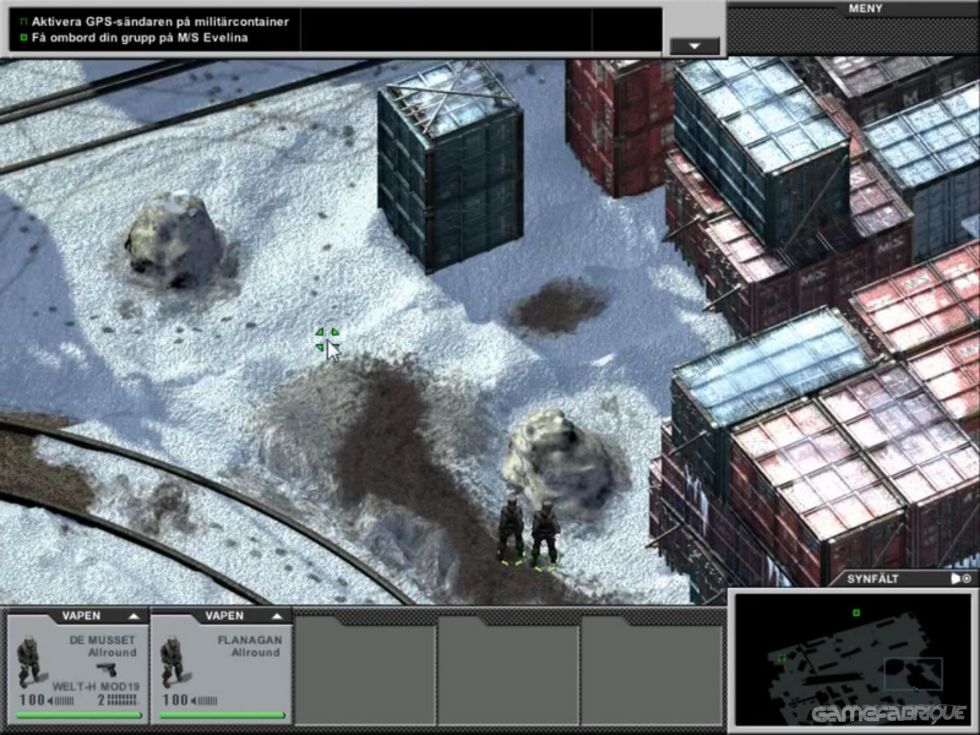This screenshot has height=735, width=980.
Task: Click the checkbox beside 'Få ombord din grupp'
Action: [24, 38]
